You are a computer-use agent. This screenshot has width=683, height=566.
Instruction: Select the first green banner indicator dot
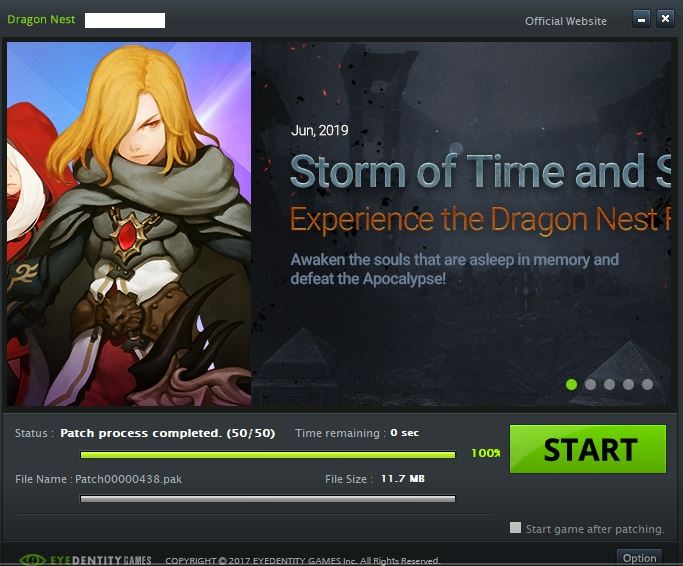571,384
